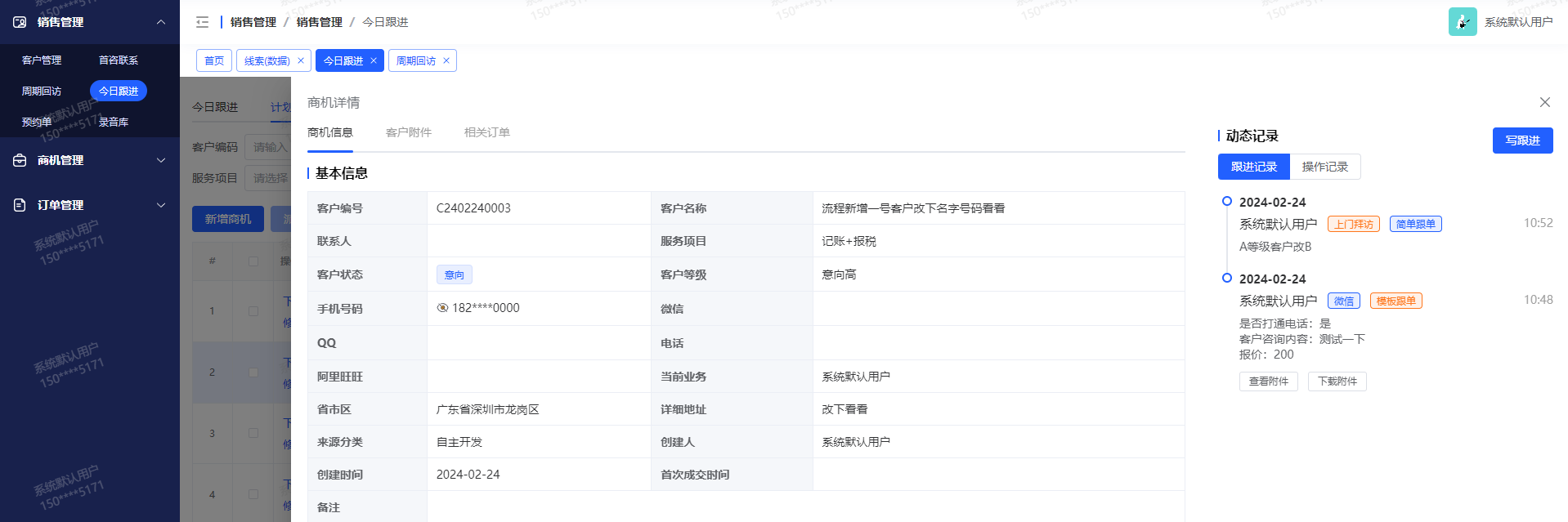Close the 周期回访 tab with its X
Image resolution: width=1568 pixels, height=522 pixels.
coord(446,60)
